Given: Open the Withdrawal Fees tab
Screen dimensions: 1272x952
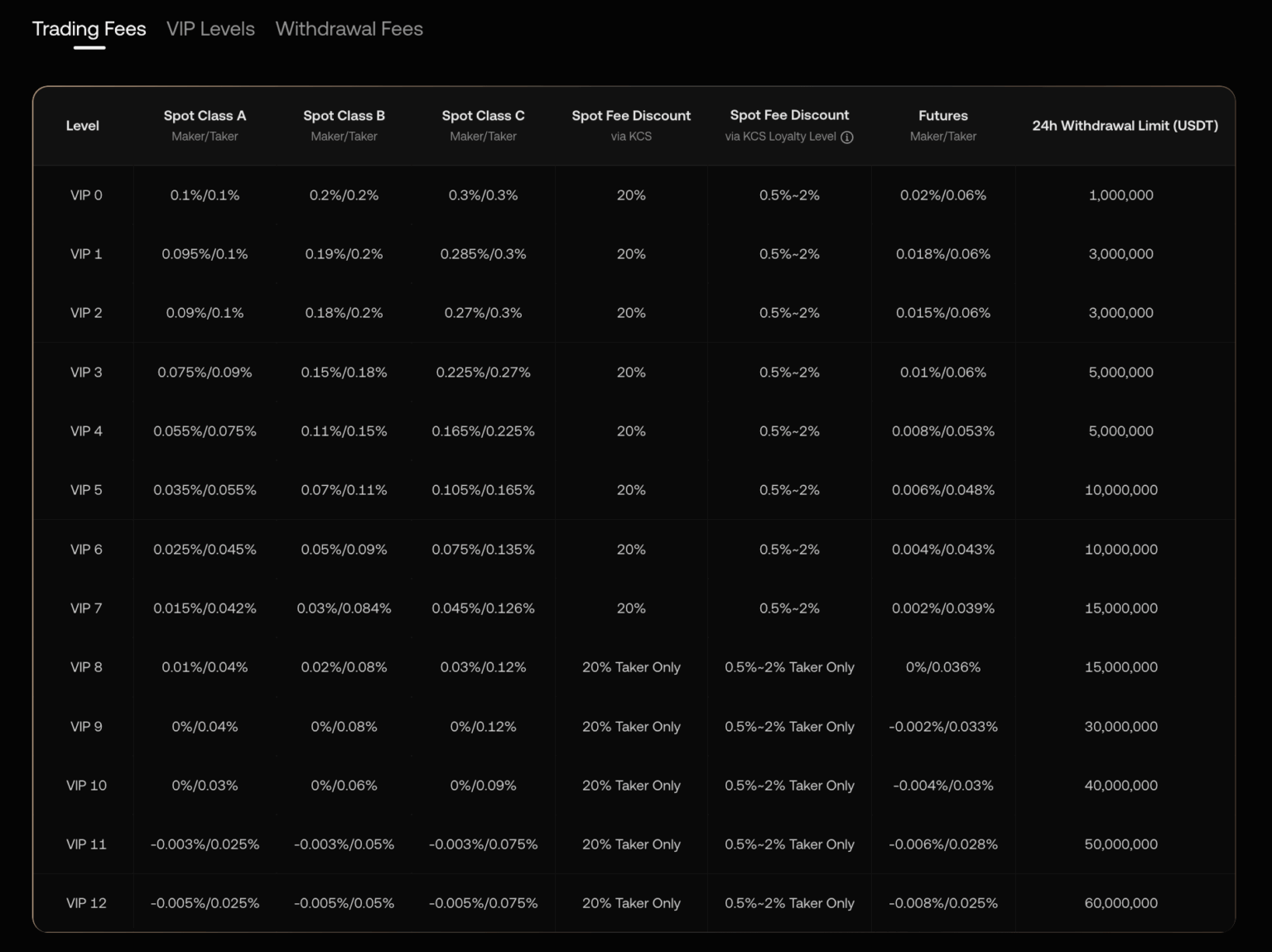Looking at the screenshot, I should [349, 28].
